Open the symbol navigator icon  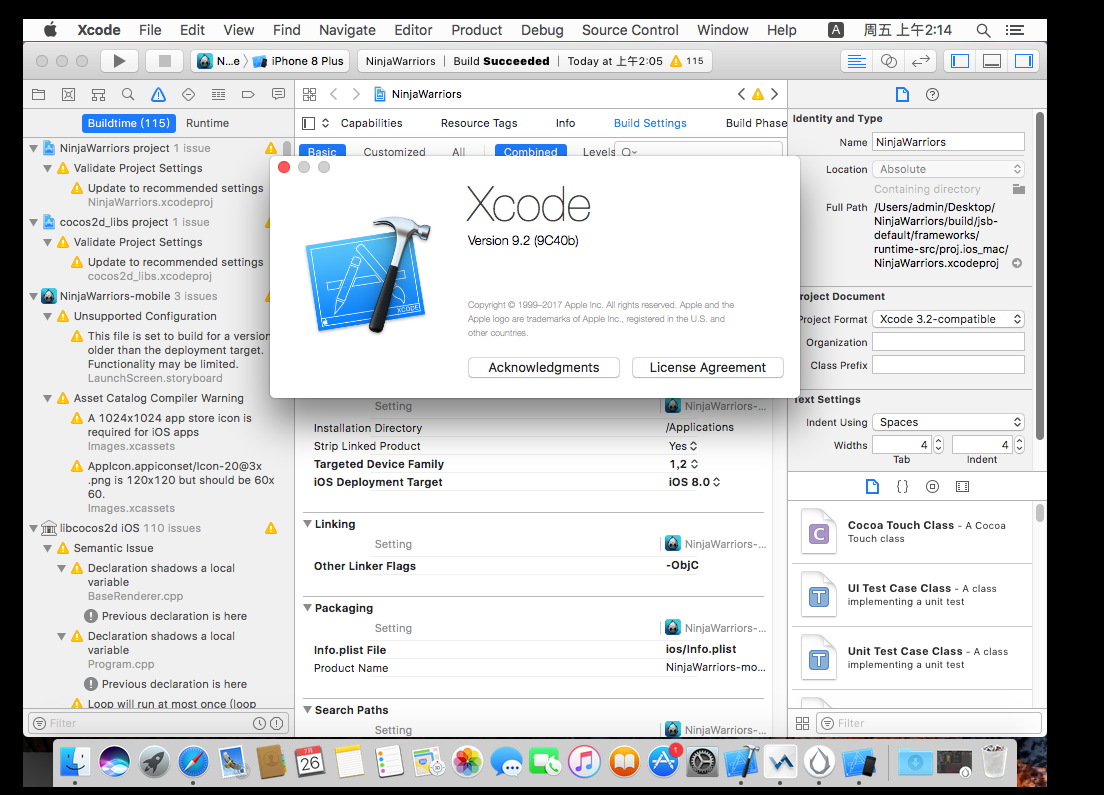(99, 94)
